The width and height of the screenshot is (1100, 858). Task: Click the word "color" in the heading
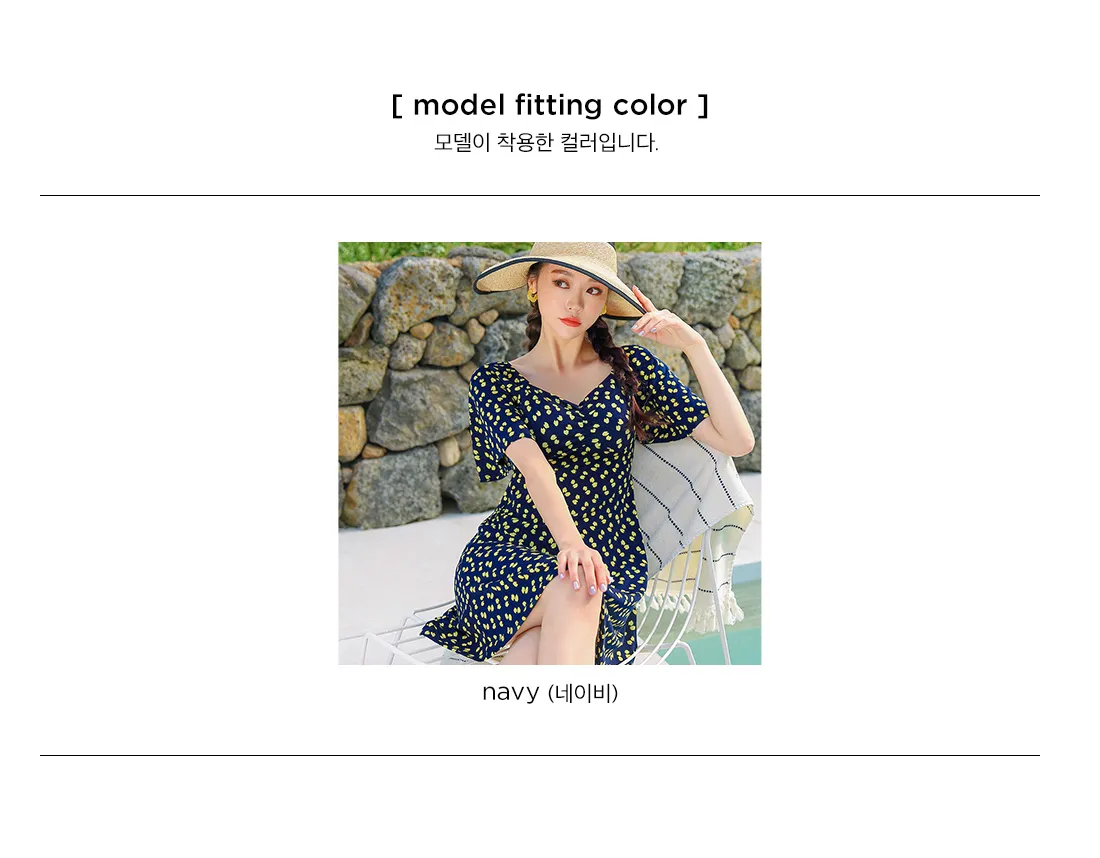click(x=650, y=106)
